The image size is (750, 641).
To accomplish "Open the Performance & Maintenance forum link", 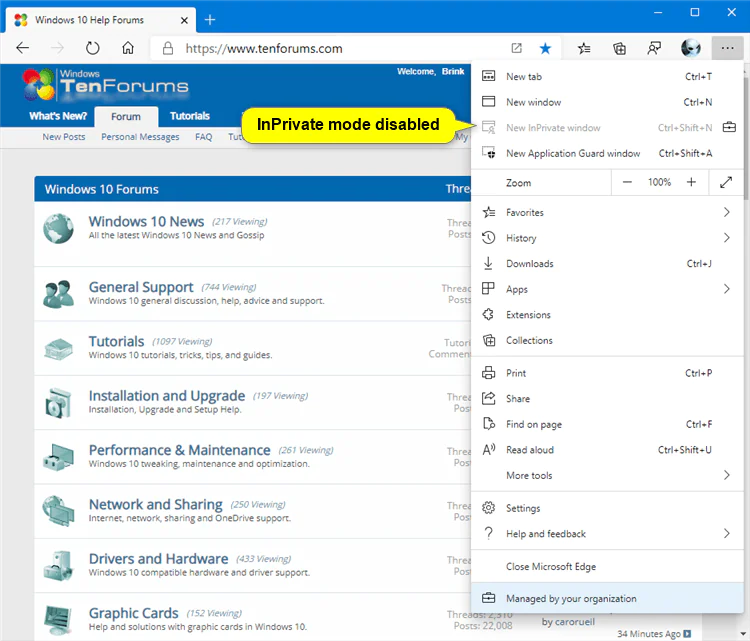I will [180, 450].
